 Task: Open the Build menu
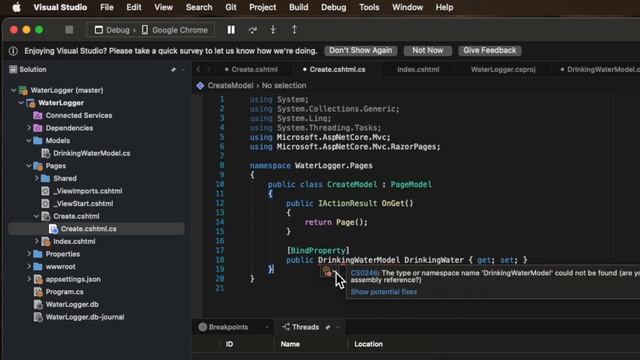click(298, 7)
